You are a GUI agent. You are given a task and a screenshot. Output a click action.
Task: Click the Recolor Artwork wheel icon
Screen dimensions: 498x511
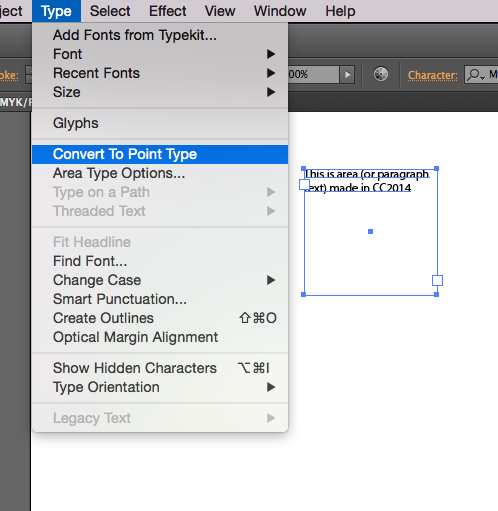(381, 74)
